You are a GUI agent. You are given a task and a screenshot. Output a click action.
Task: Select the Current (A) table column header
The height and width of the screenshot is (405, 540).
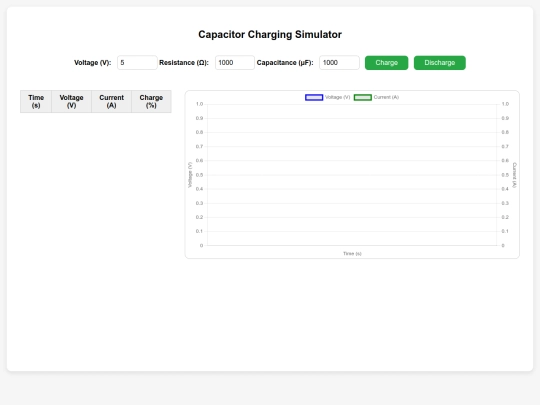111,102
